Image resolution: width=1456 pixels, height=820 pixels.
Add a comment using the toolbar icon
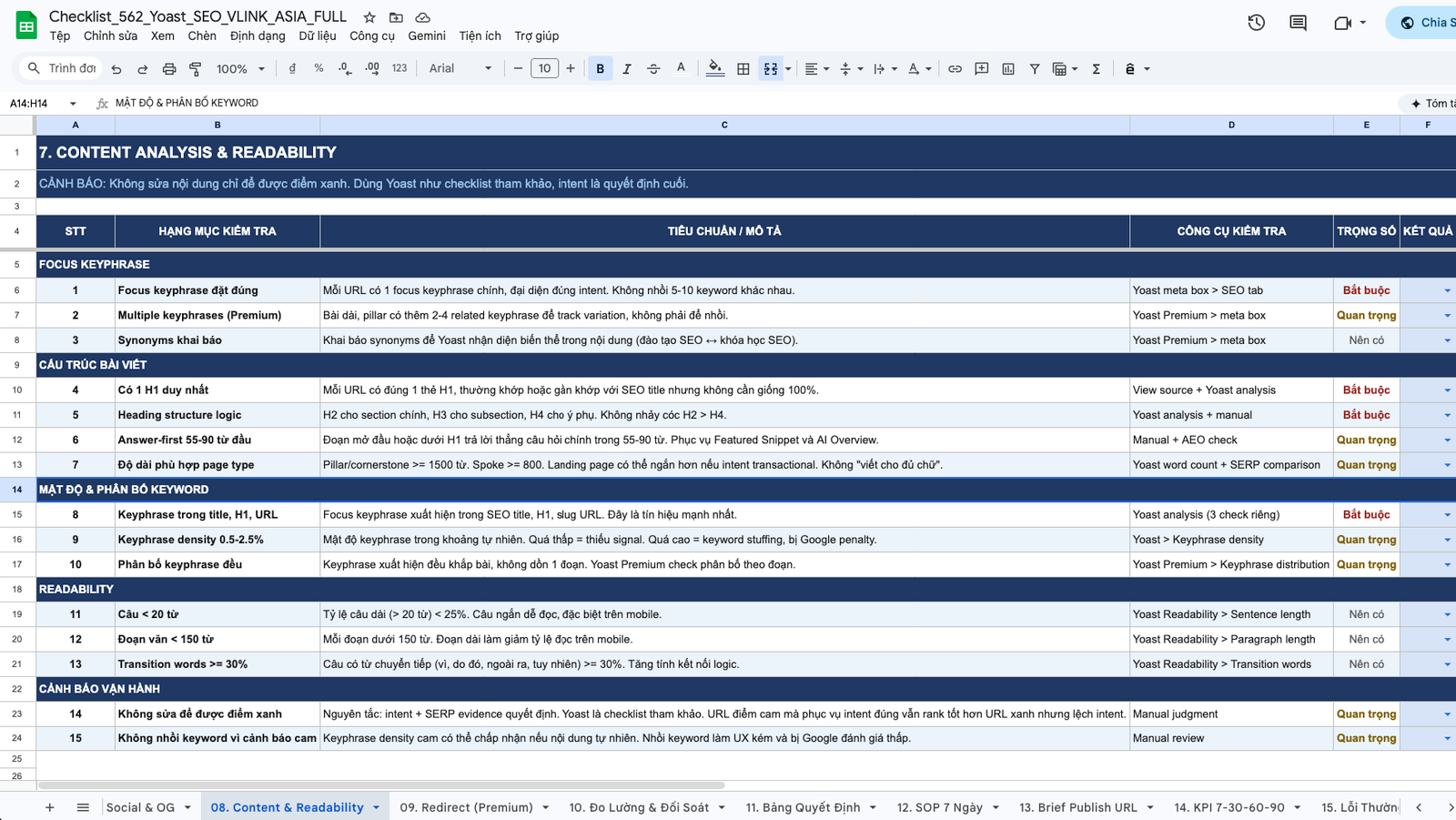(982, 68)
